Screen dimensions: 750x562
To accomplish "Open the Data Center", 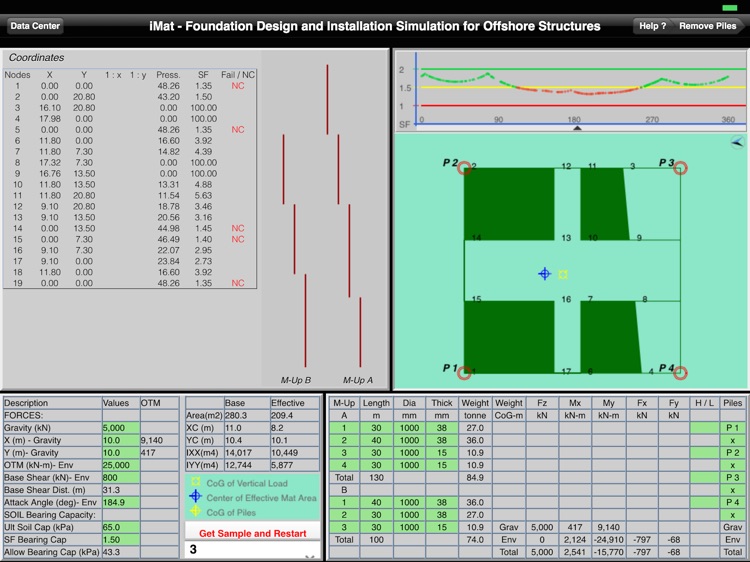I will coord(36,26).
